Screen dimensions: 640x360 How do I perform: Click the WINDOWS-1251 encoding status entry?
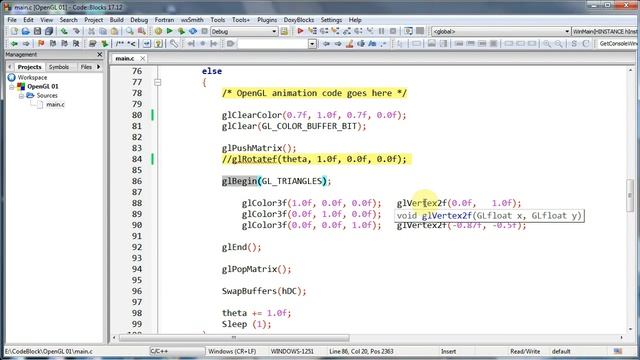click(292, 351)
